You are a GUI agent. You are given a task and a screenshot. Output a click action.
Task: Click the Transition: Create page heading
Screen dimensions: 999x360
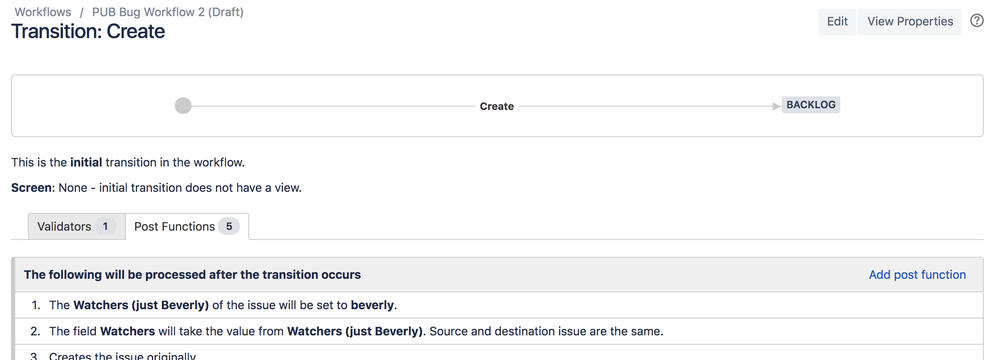point(89,31)
